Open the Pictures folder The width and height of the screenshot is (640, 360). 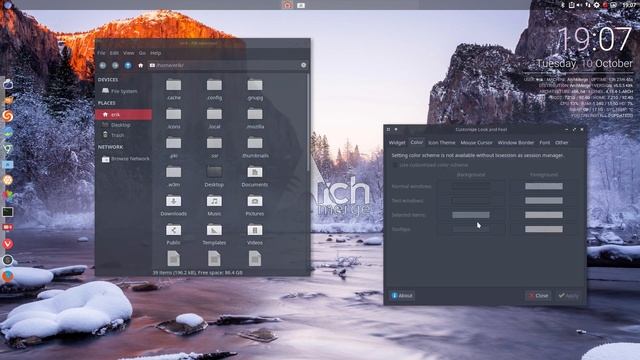point(255,205)
